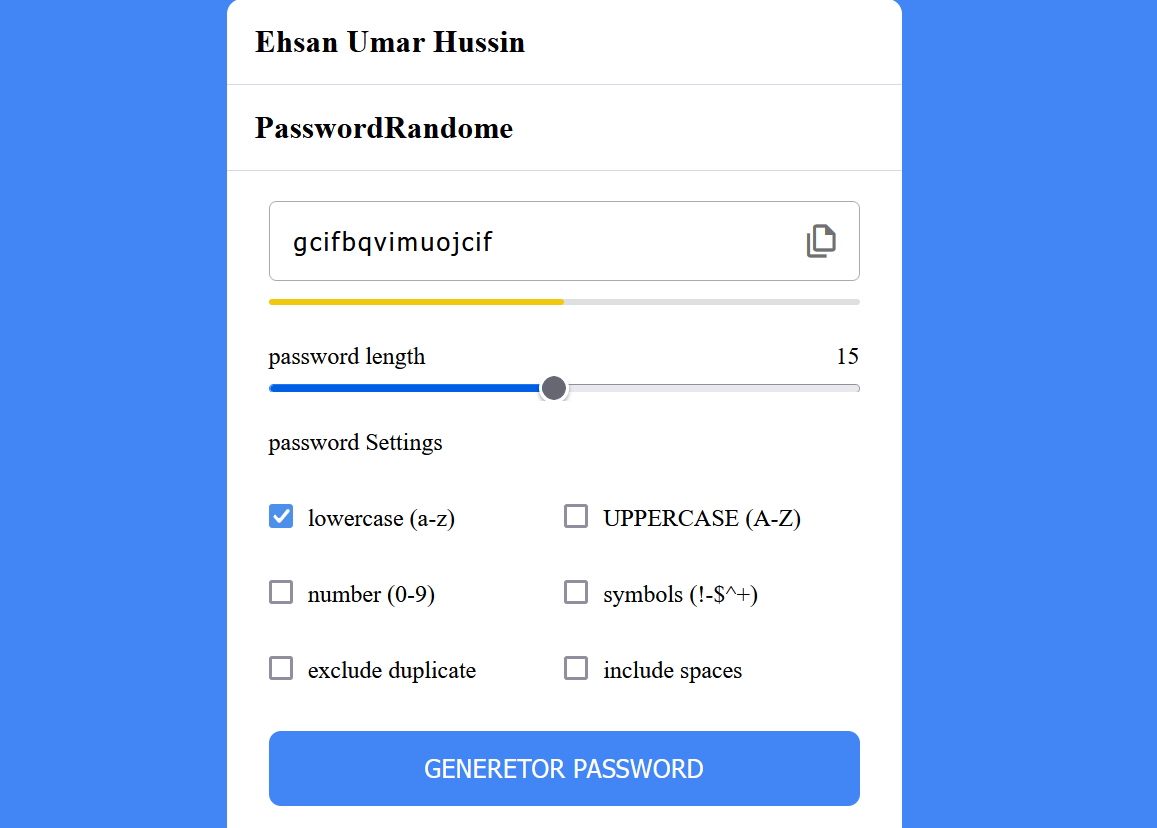The image size is (1157, 828).
Task: Click the "password length" label
Action: pos(347,357)
